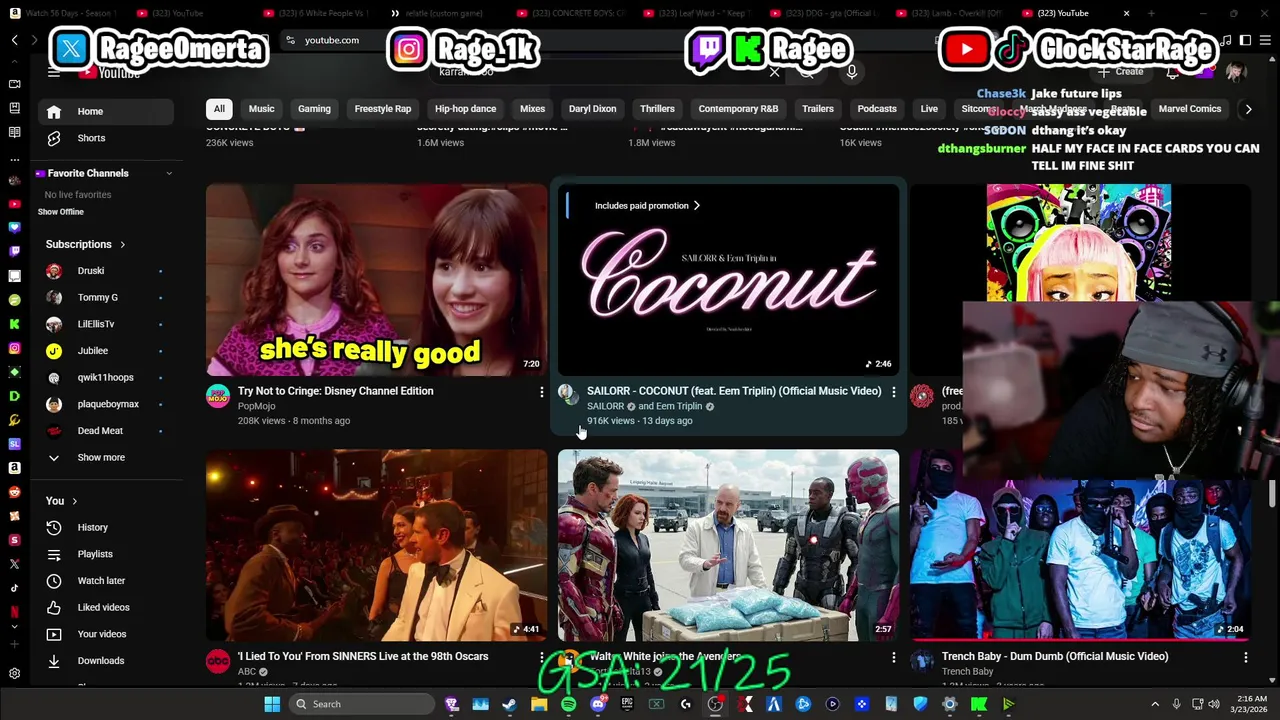
Task: Open Instagram in browser sidebar
Action: coord(14,348)
